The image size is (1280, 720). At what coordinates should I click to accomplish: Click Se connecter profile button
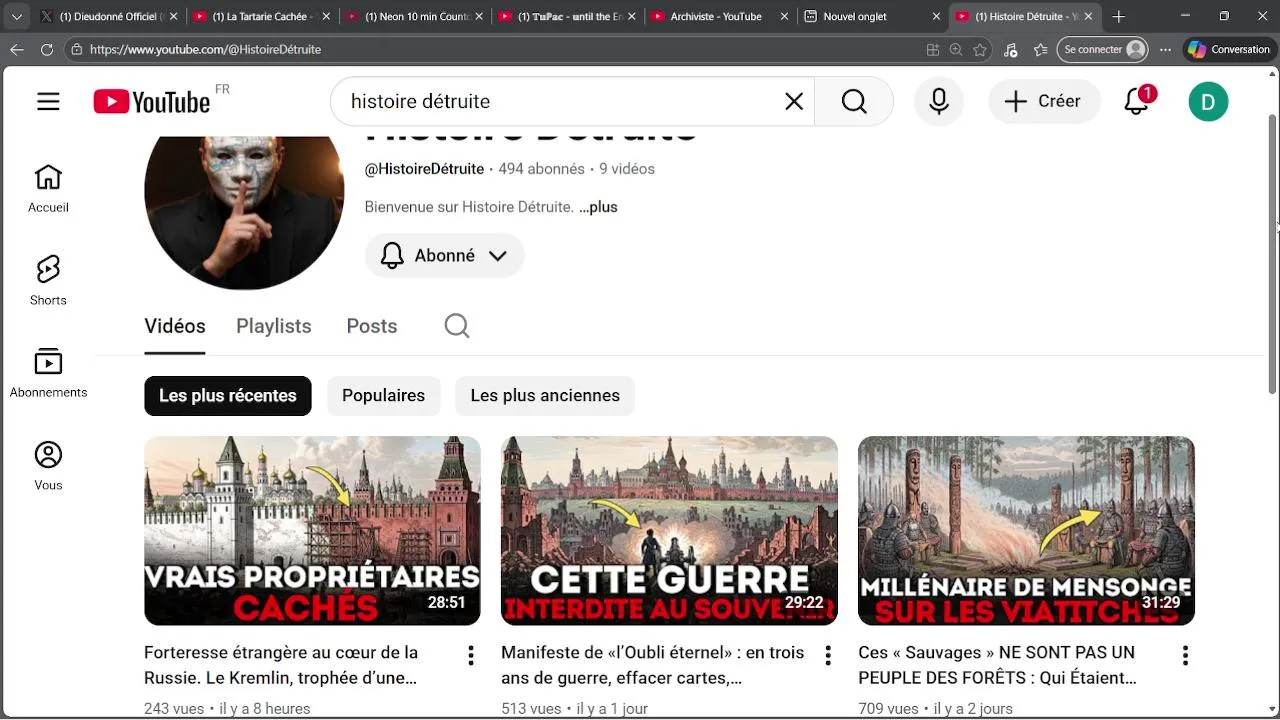[x=1104, y=49]
